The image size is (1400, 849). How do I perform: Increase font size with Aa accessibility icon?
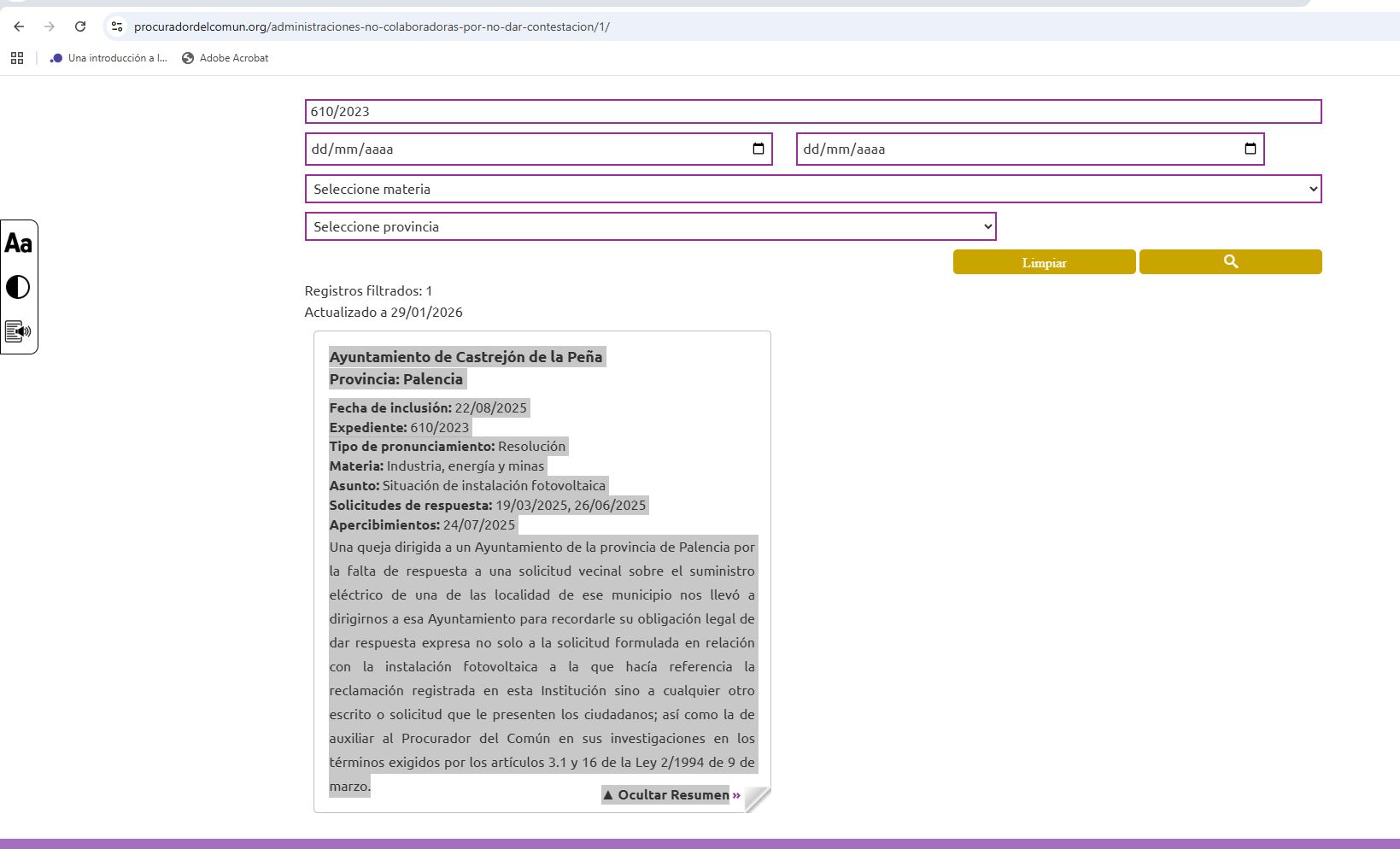18,243
